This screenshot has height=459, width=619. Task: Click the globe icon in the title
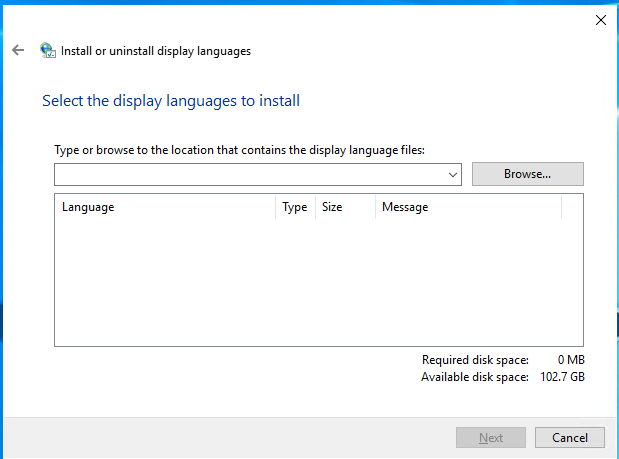[47, 50]
